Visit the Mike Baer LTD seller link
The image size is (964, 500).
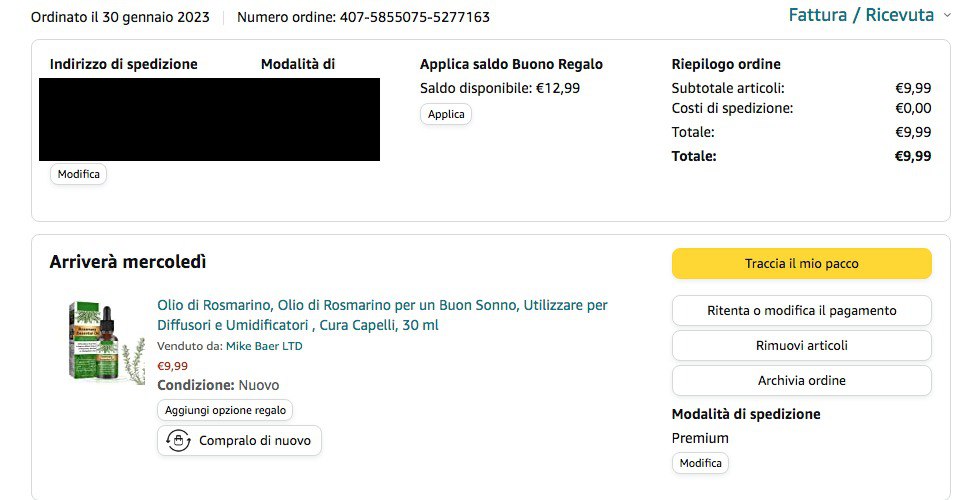coord(264,346)
